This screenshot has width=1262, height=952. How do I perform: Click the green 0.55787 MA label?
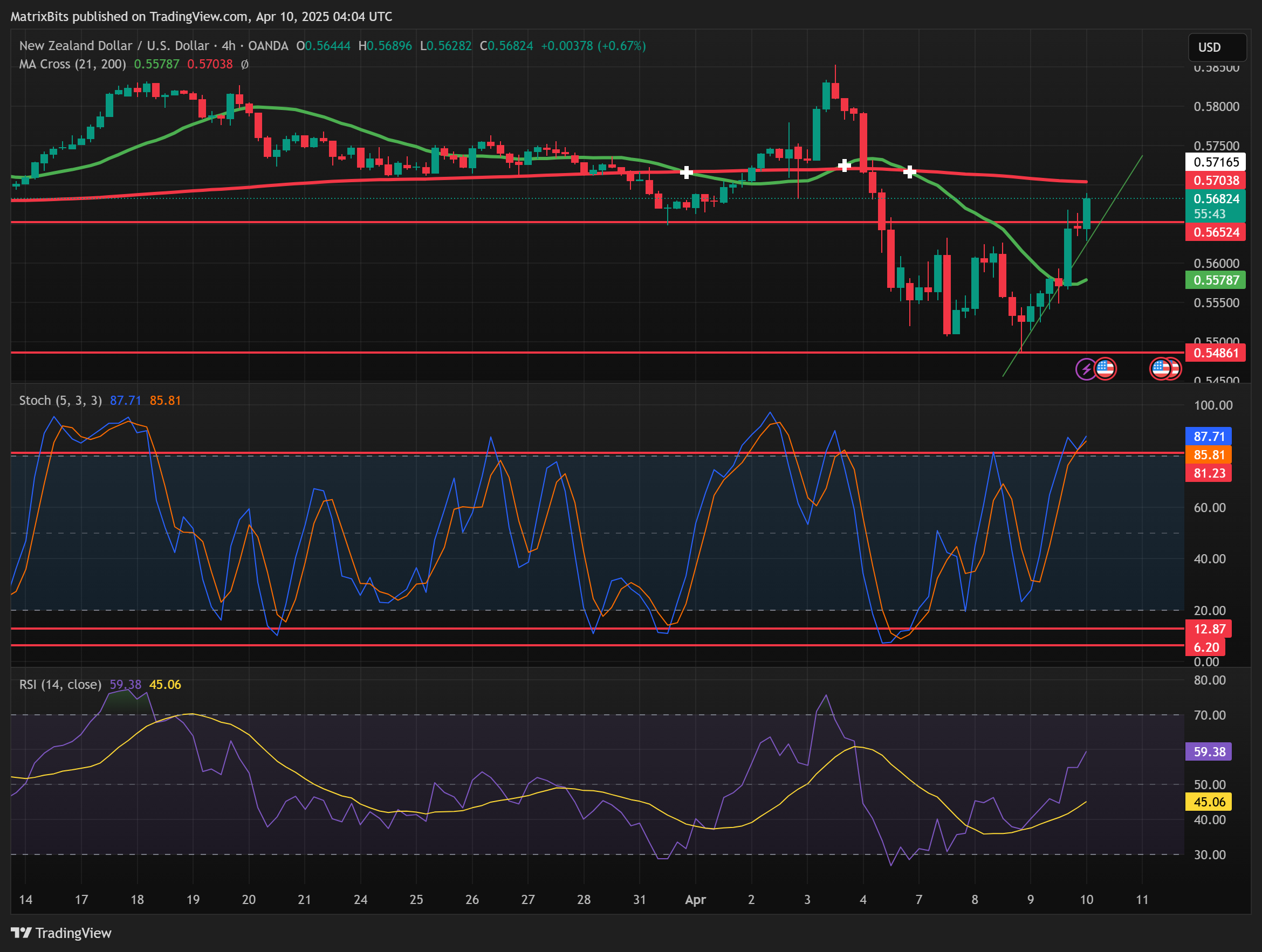[1216, 280]
